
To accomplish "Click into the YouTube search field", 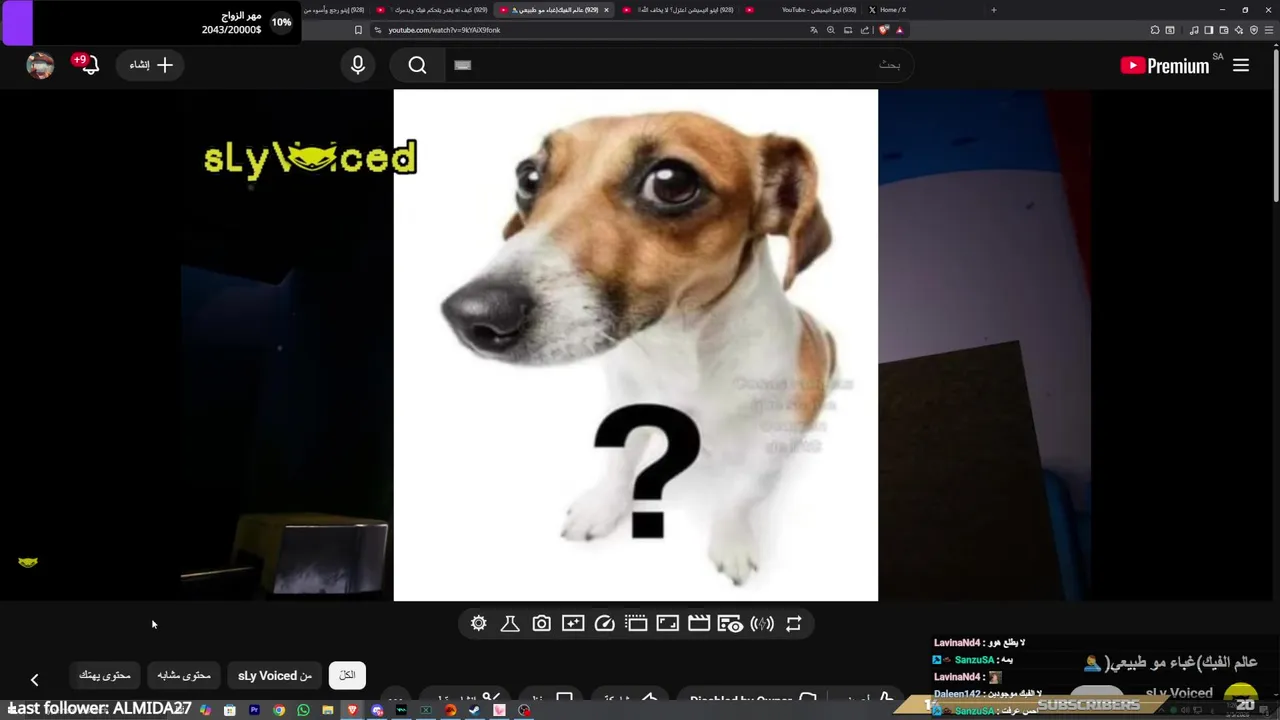I will pos(680,65).
